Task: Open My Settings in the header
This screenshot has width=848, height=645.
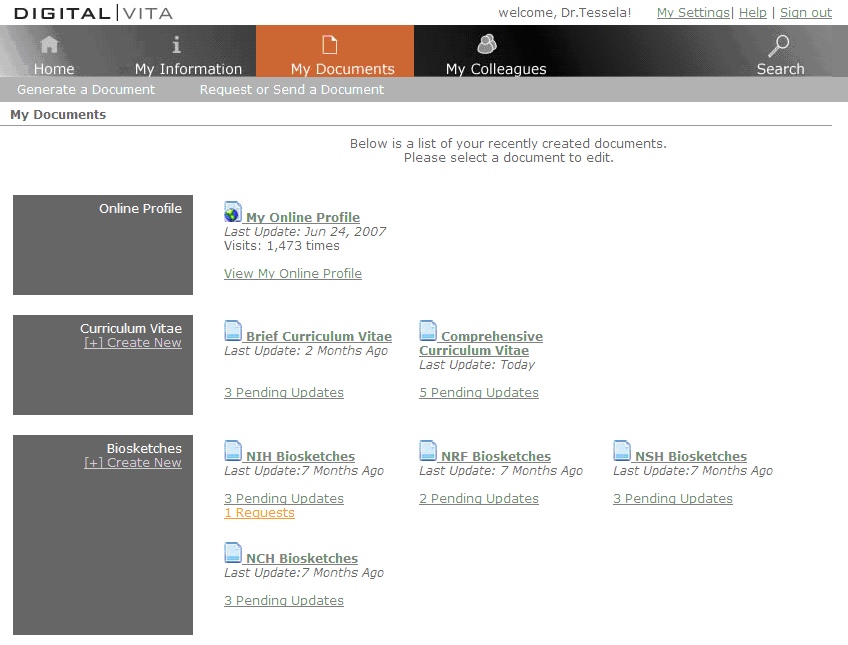Action: [693, 13]
